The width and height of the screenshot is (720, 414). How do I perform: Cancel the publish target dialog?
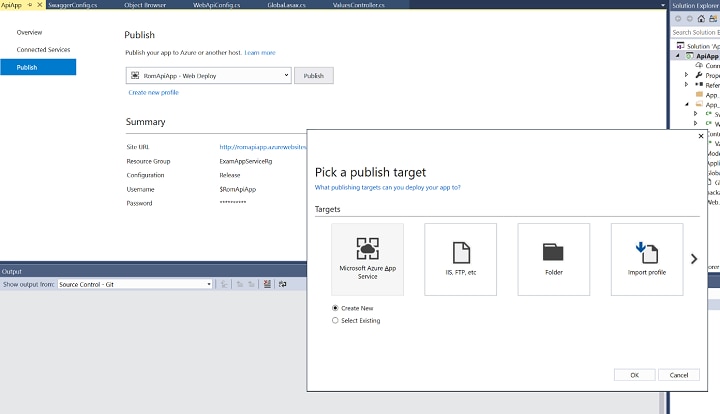coord(679,375)
